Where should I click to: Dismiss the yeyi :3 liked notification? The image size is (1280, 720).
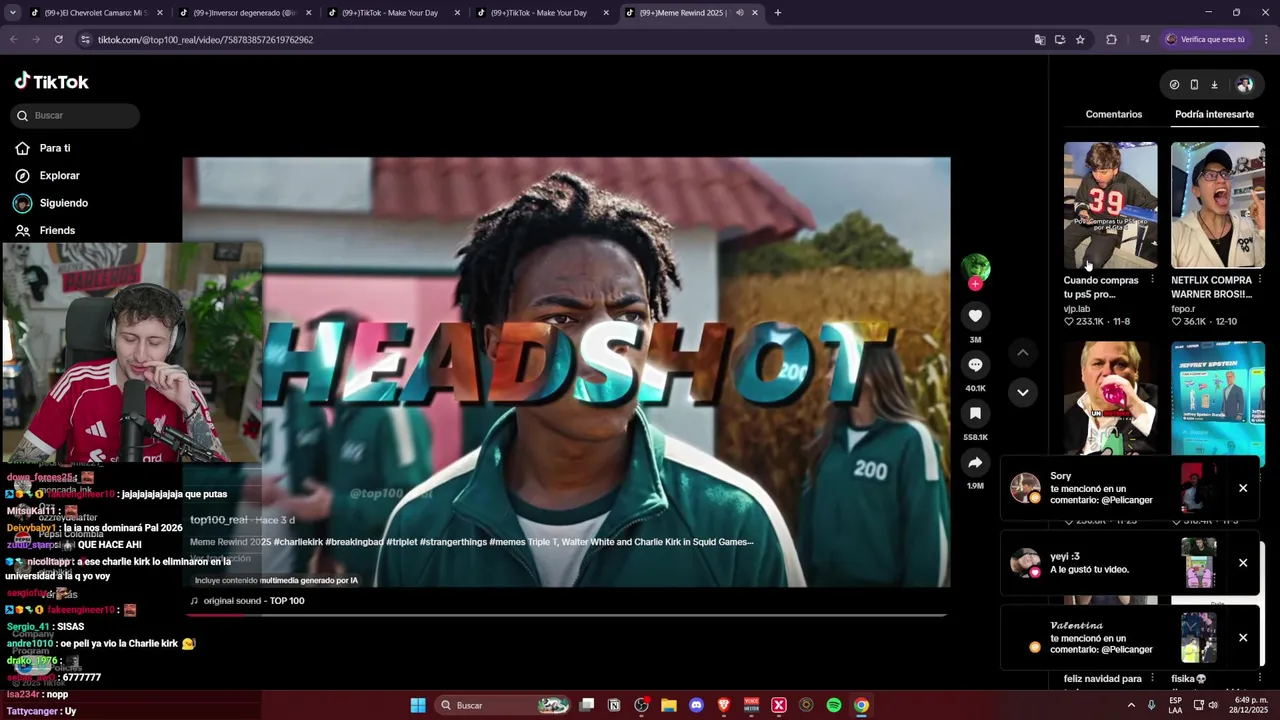[x=1243, y=563]
